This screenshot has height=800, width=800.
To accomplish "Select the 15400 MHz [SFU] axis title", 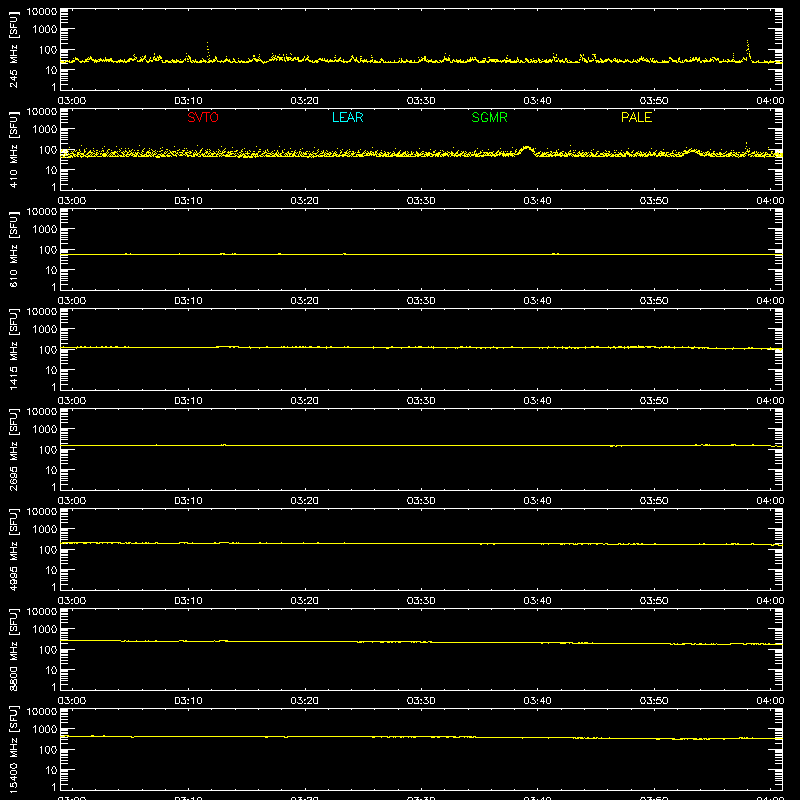I will [13, 749].
